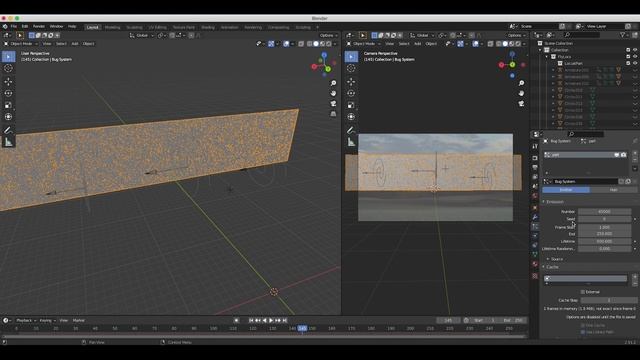Open the Add menu in left viewport
This screenshot has width=640, height=360.
pyautogui.click(x=75, y=44)
